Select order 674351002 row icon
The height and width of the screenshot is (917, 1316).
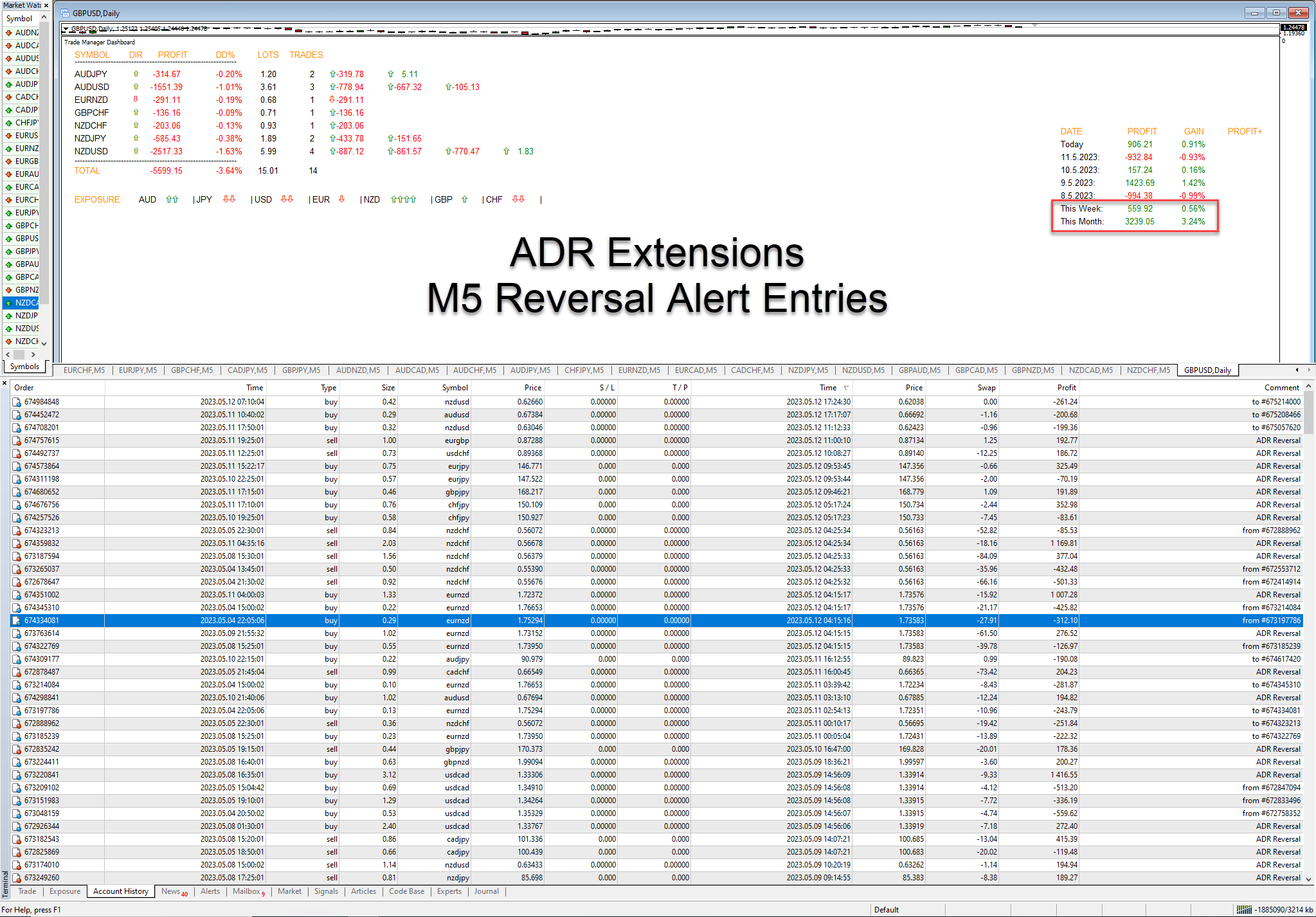[17, 595]
